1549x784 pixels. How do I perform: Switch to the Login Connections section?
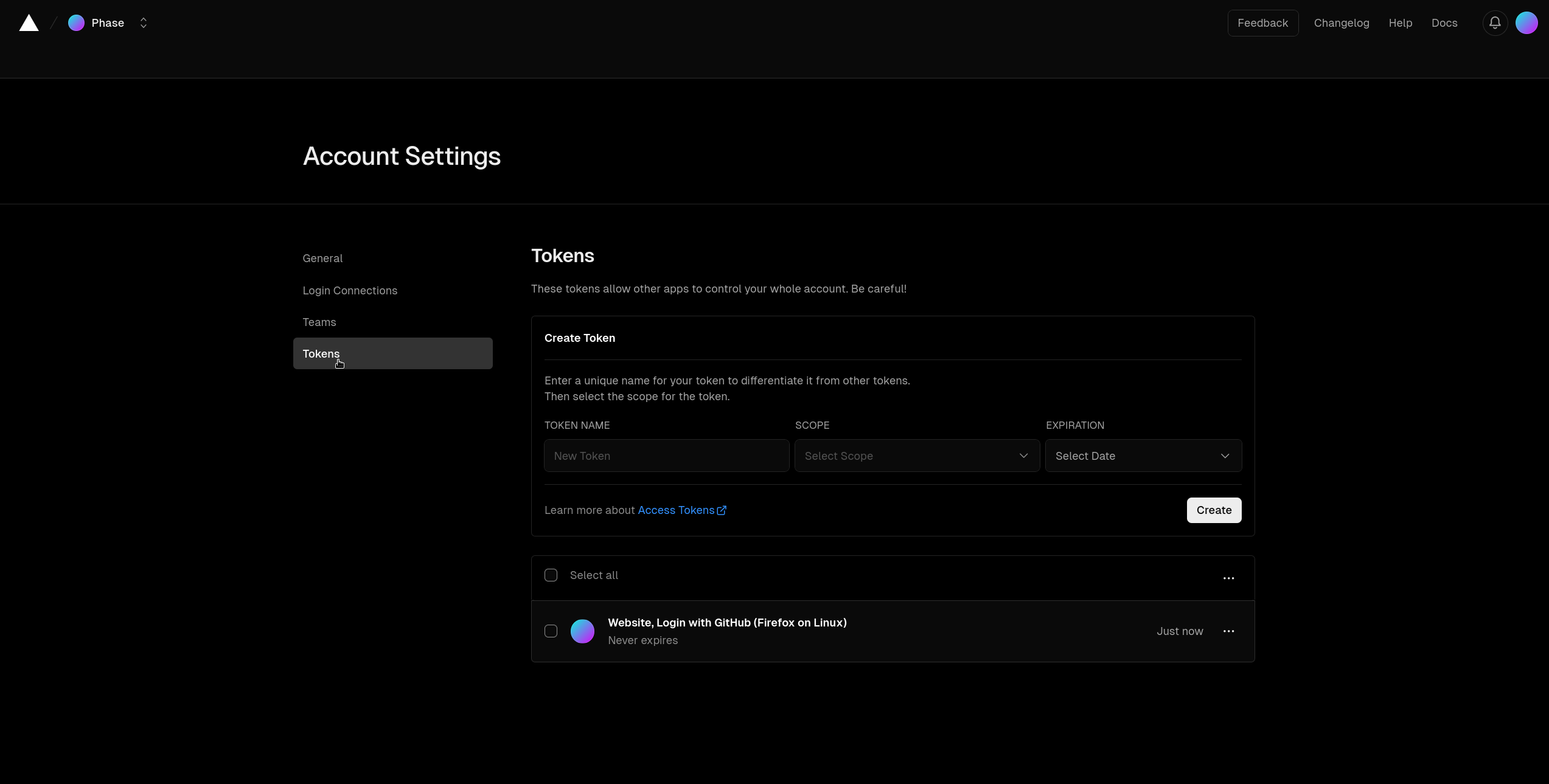point(350,291)
